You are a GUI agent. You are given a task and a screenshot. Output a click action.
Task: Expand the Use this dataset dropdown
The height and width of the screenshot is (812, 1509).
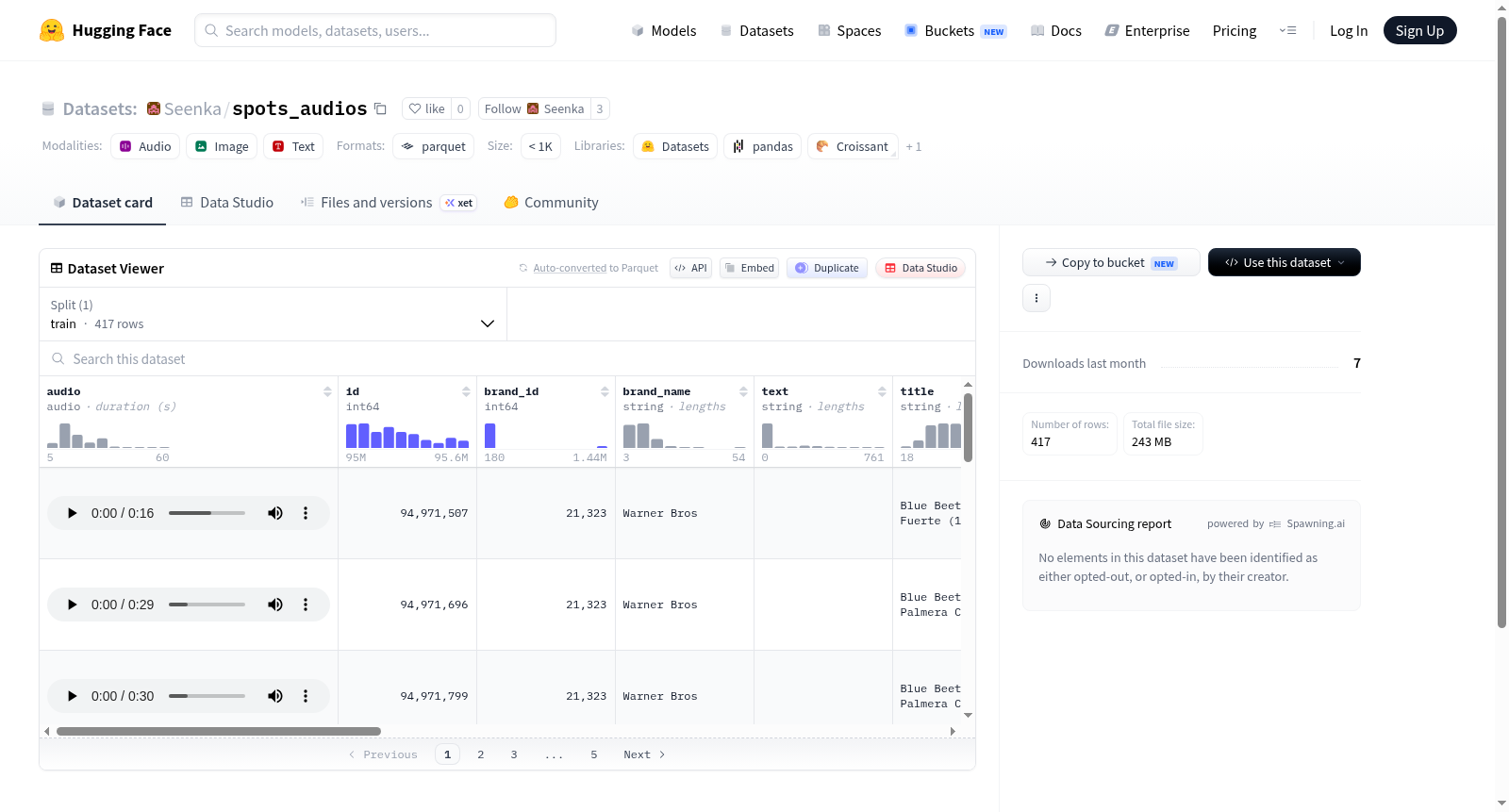click(1284, 262)
